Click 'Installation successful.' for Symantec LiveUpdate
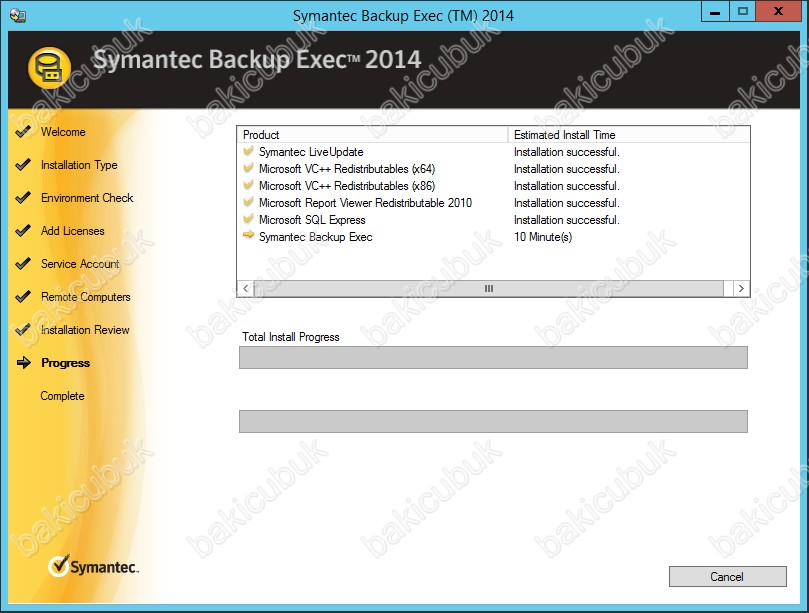The width and height of the screenshot is (809, 613). [567, 152]
